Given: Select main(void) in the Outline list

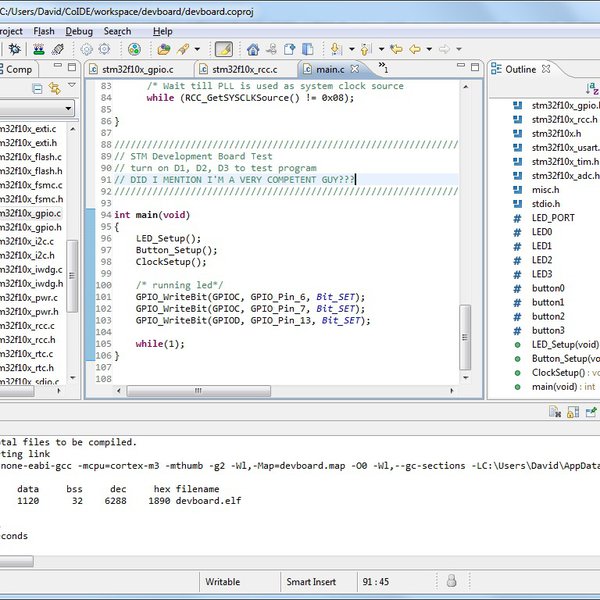Looking at the screenshot, I should pos(553,386).
